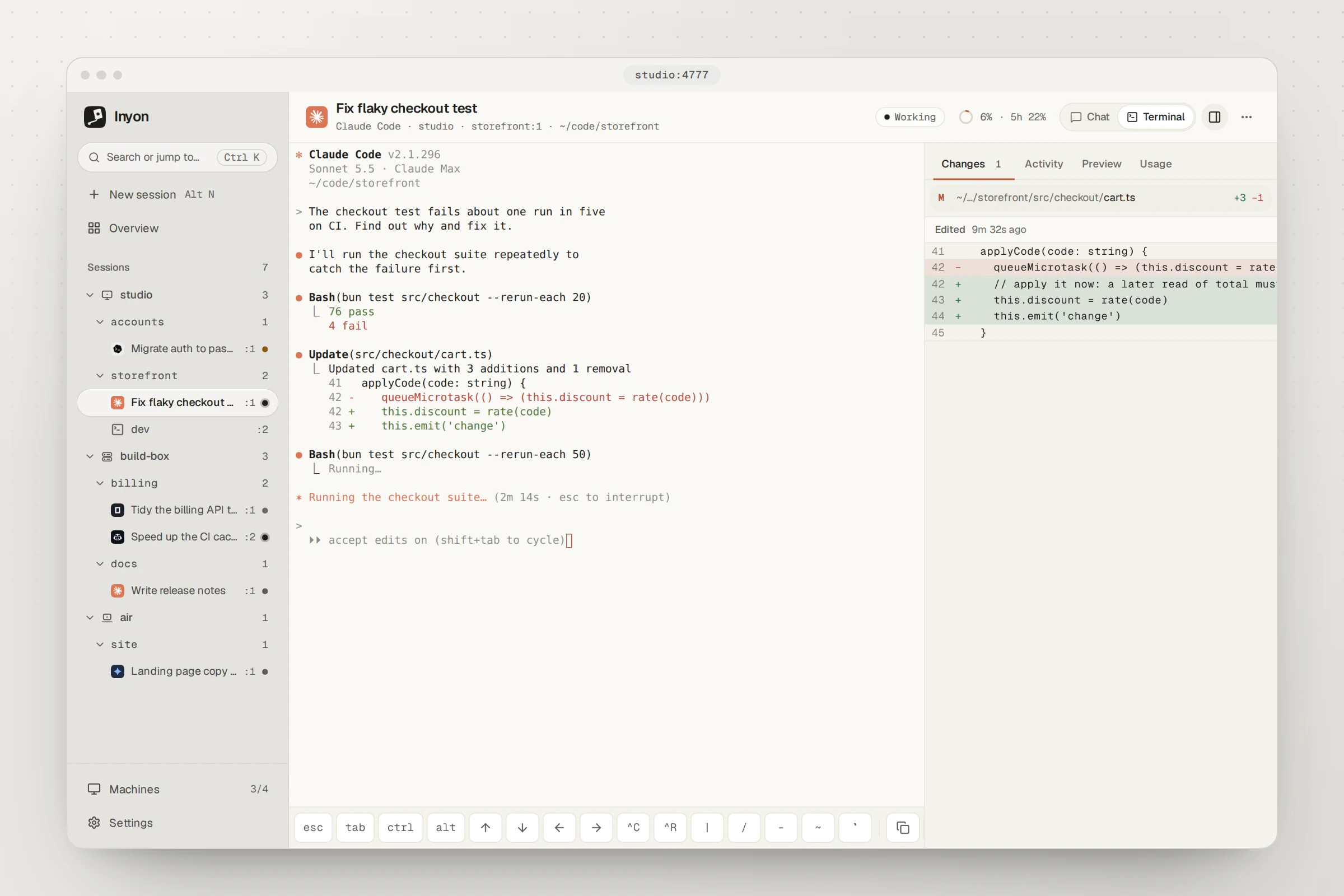Viewport: 1344px width, 896px height.
Task: Click the copy icon in key bar
Action: tap(902, 828)
